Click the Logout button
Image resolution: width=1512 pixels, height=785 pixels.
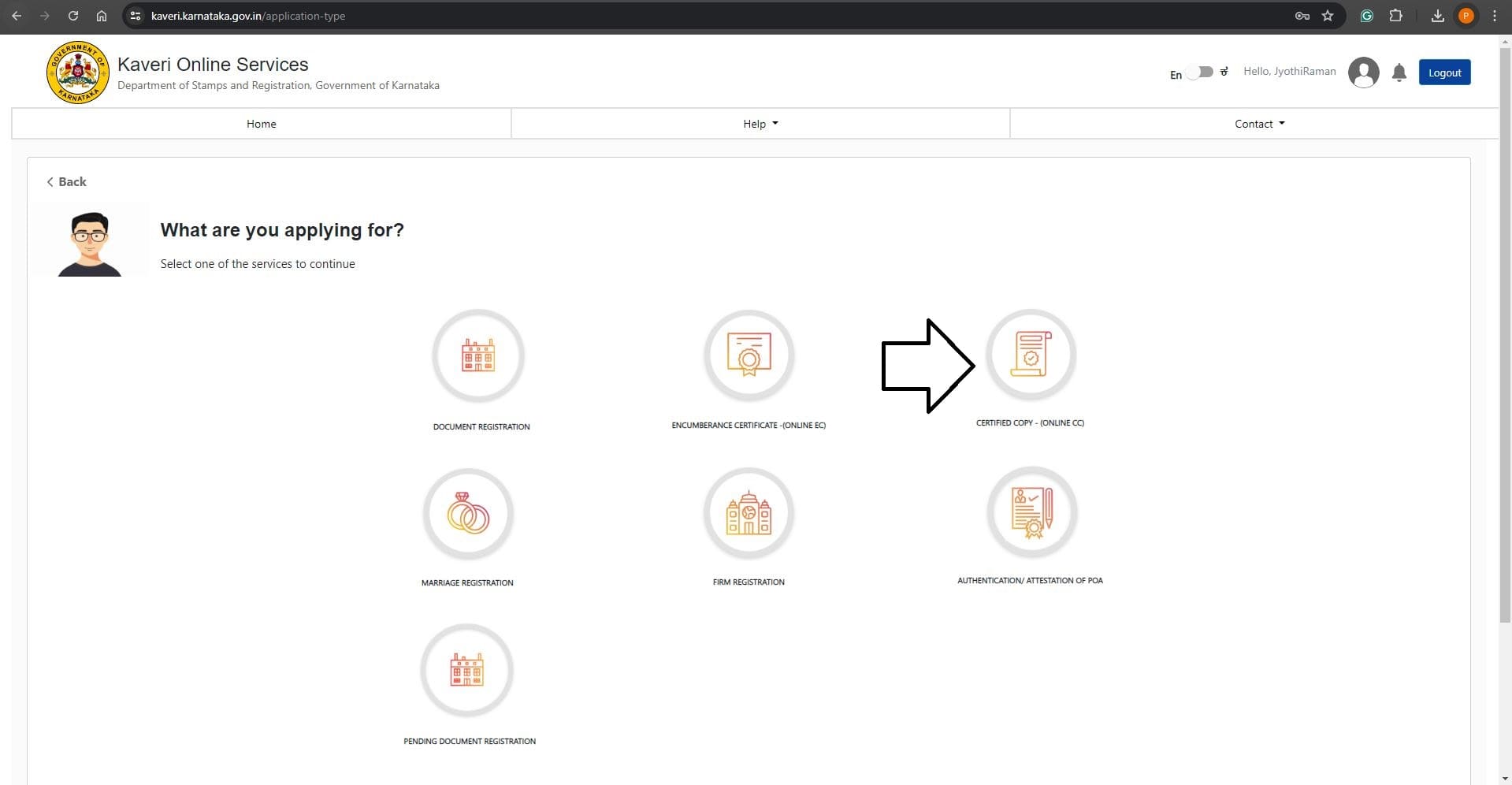(x=1444, y=73)
